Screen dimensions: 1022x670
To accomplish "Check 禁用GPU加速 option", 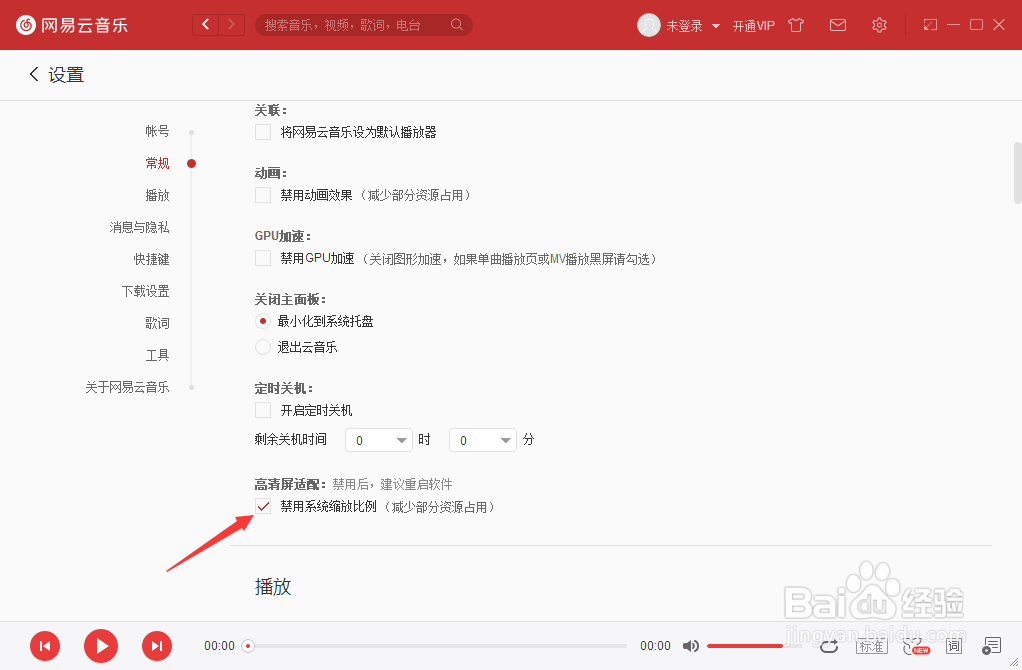I will [x=263, y=258].
